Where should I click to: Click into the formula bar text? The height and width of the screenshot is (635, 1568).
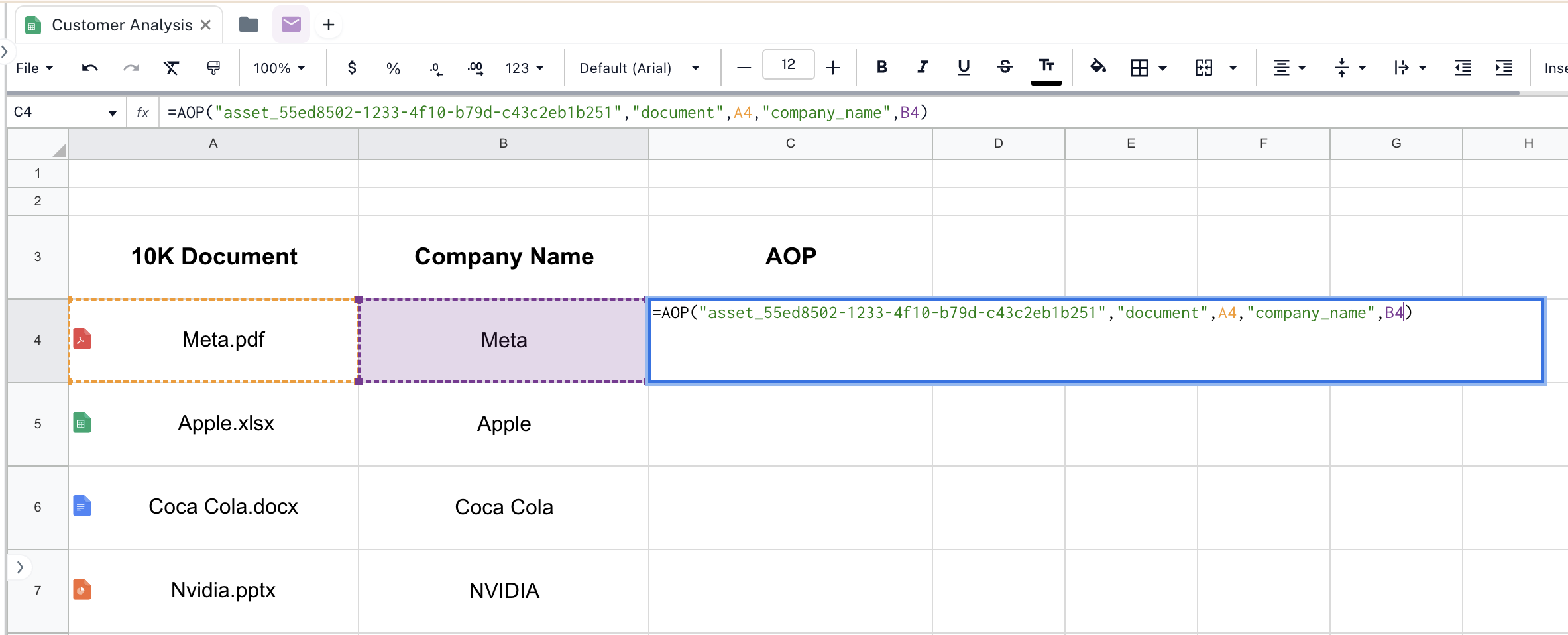[547, 113]
